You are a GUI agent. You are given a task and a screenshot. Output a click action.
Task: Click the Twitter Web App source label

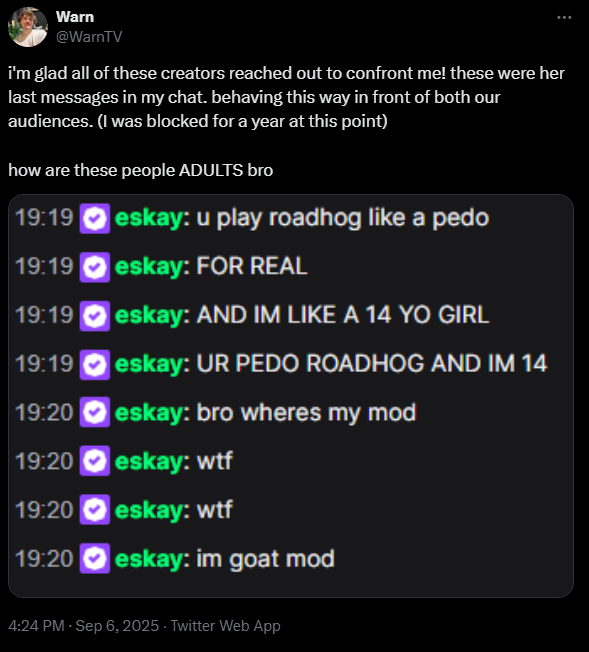[x=225, y=626]
